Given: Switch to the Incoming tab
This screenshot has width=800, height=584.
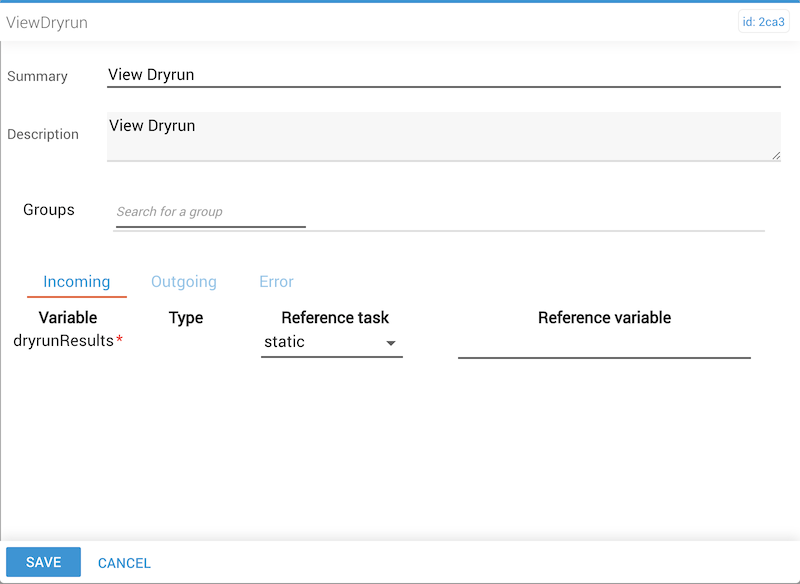Looking at the screenshot, I should [x=77, y=282].
